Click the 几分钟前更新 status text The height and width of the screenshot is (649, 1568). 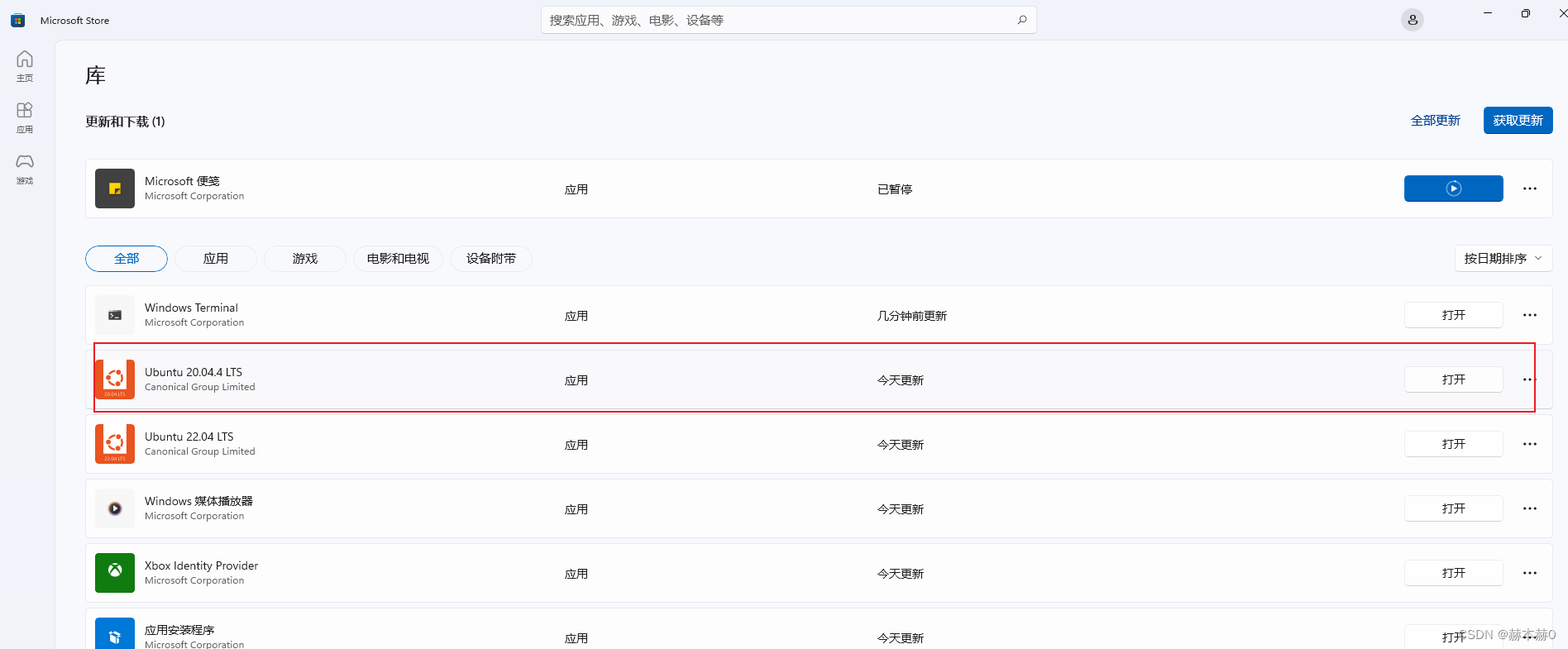[x=912, y=316]
